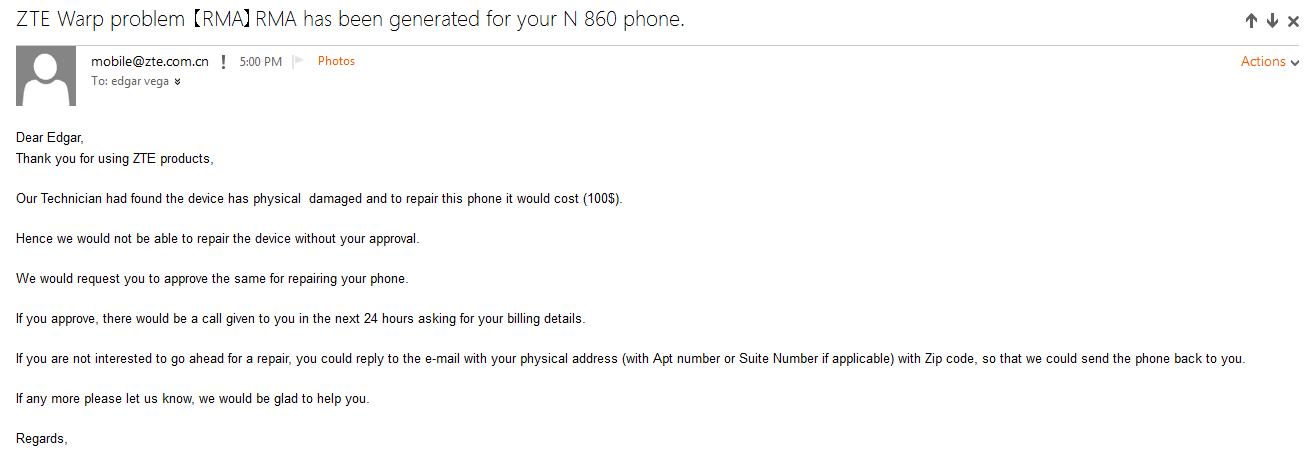Click the 5:00 PM timestamp

(x=260, y=62)
